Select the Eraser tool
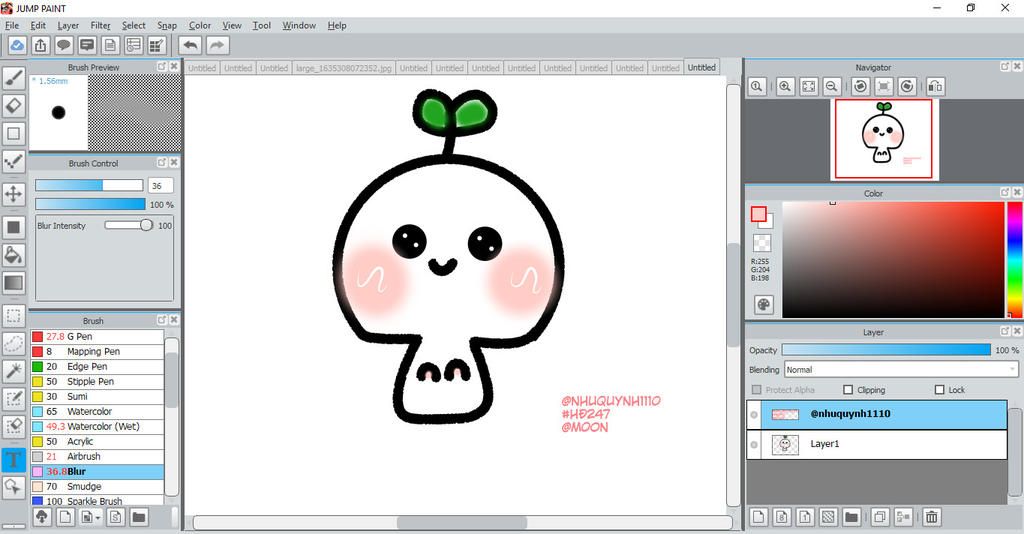This screenshot has width=1024, height=534. (x=14, y=106)
